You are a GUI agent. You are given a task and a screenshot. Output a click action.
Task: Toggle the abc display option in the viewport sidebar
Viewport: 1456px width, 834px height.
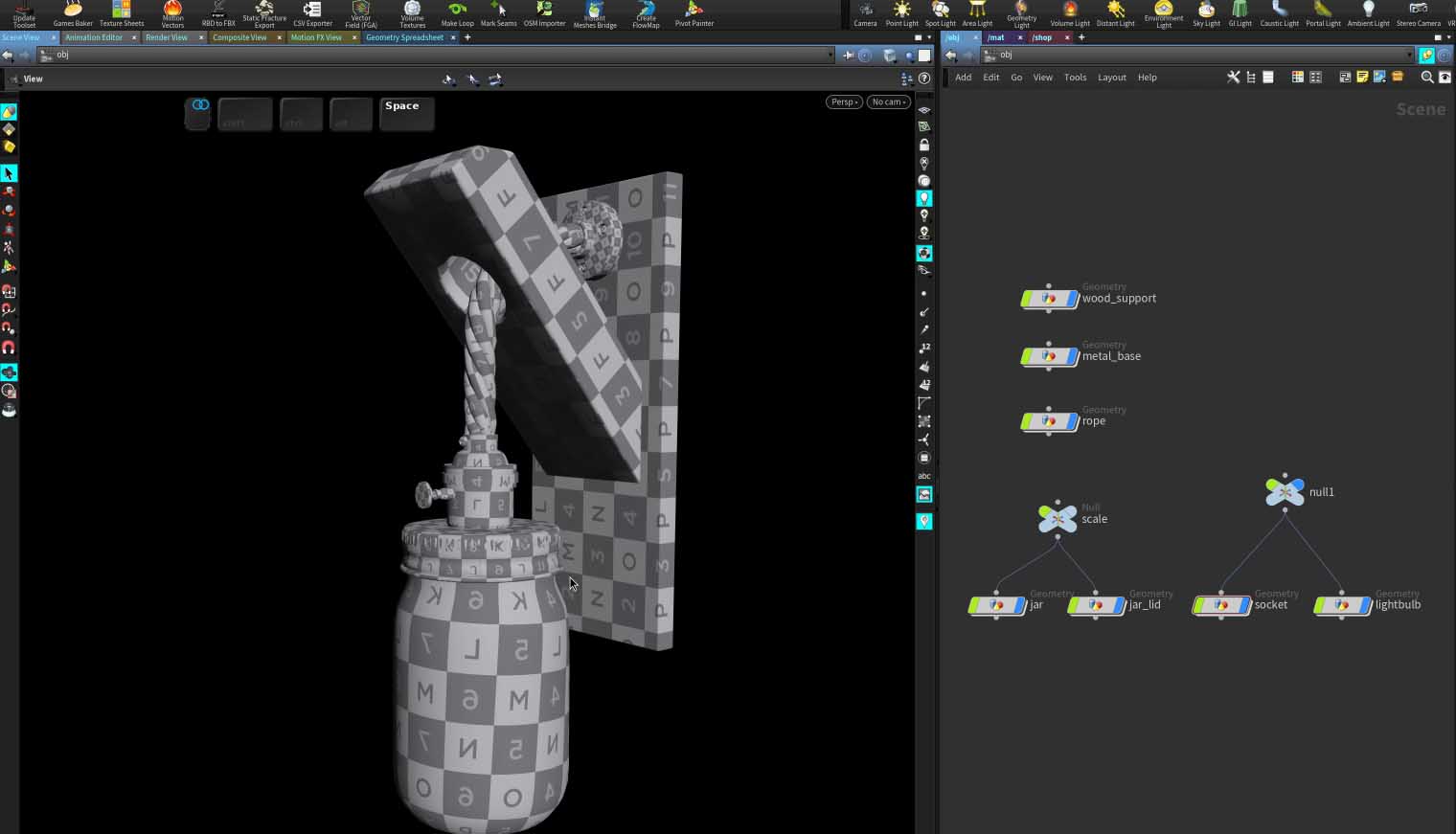point(924,476)
